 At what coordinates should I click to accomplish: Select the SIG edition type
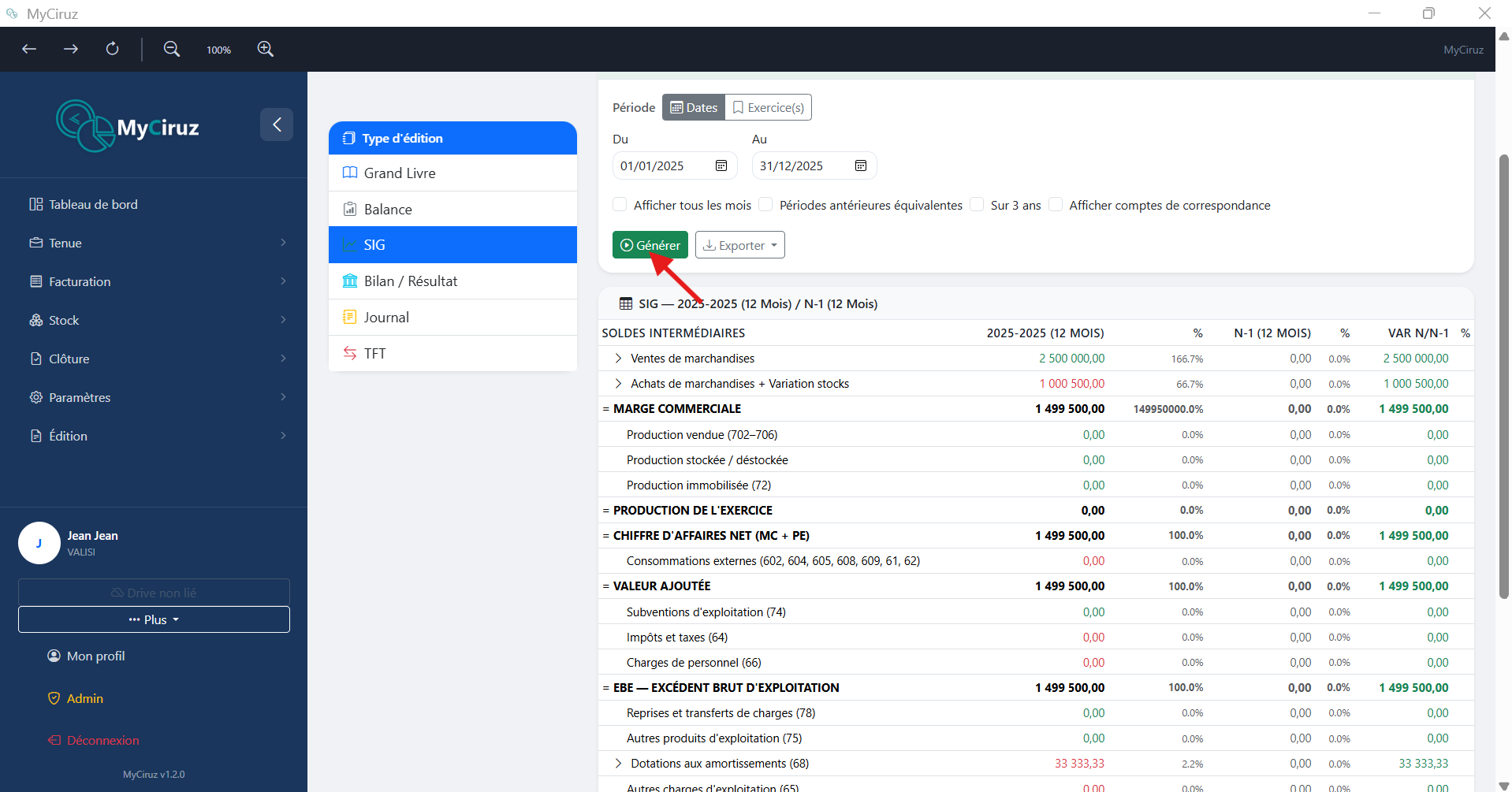[x=452, y=245]
